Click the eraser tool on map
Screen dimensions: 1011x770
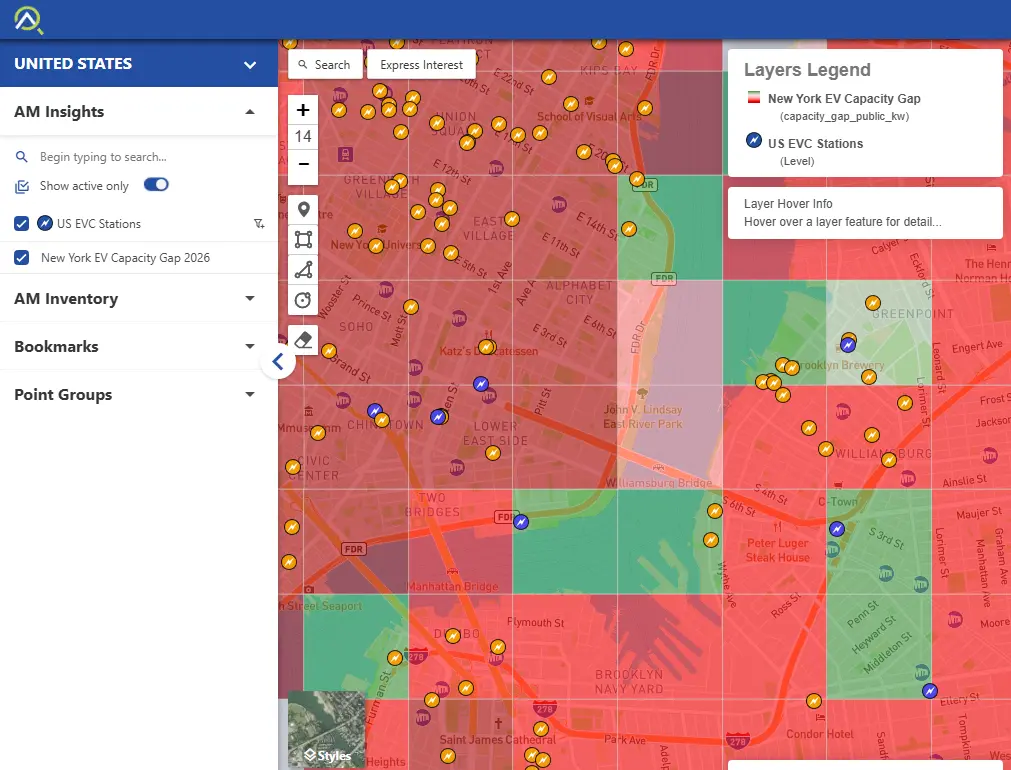coord(303,340)
